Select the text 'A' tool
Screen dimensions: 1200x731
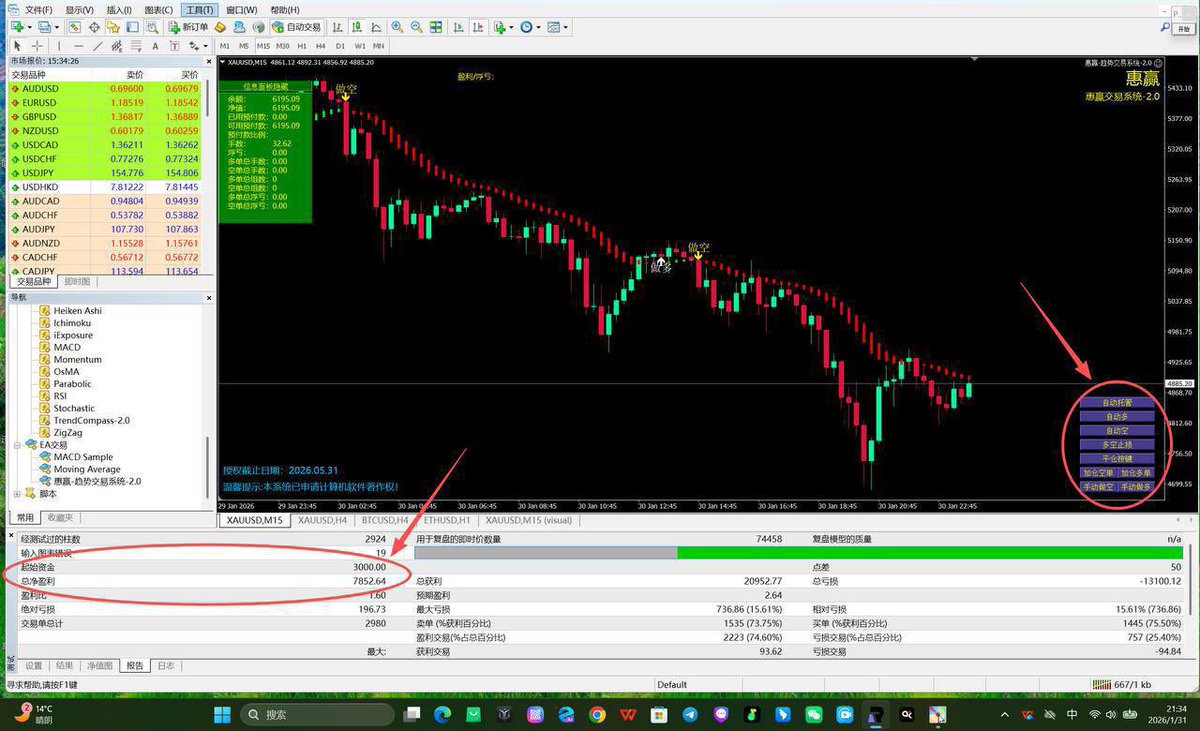(155, 46)
